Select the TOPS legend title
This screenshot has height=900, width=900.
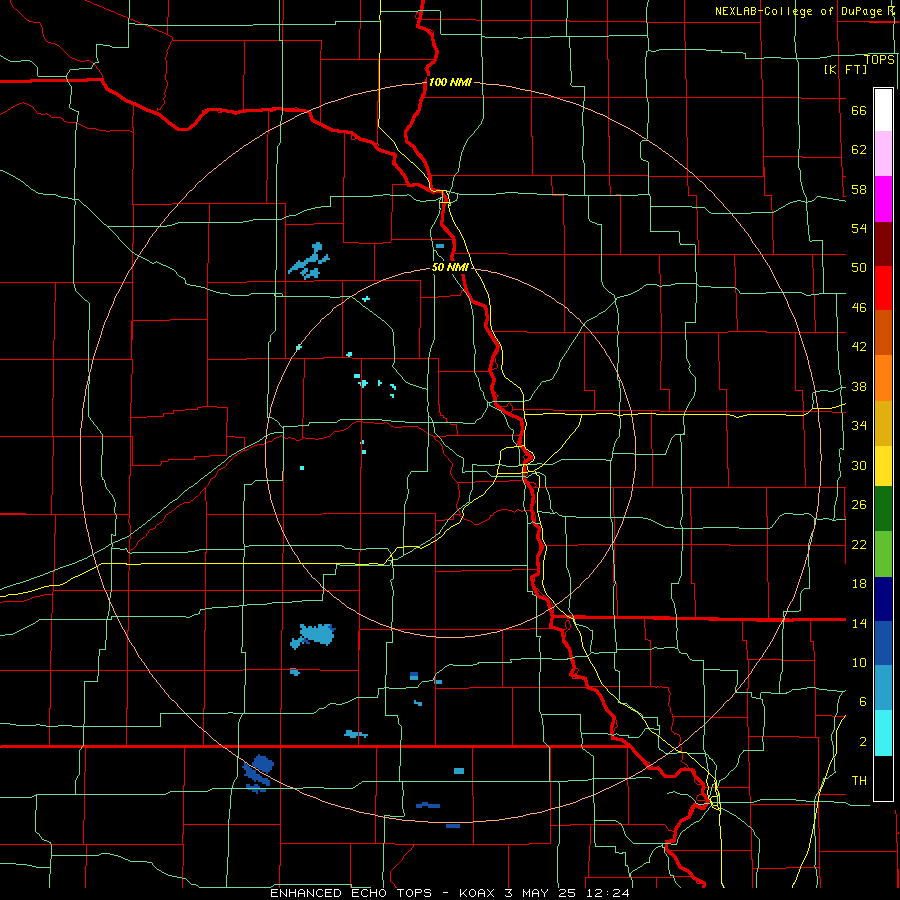[x=879, y=59]
